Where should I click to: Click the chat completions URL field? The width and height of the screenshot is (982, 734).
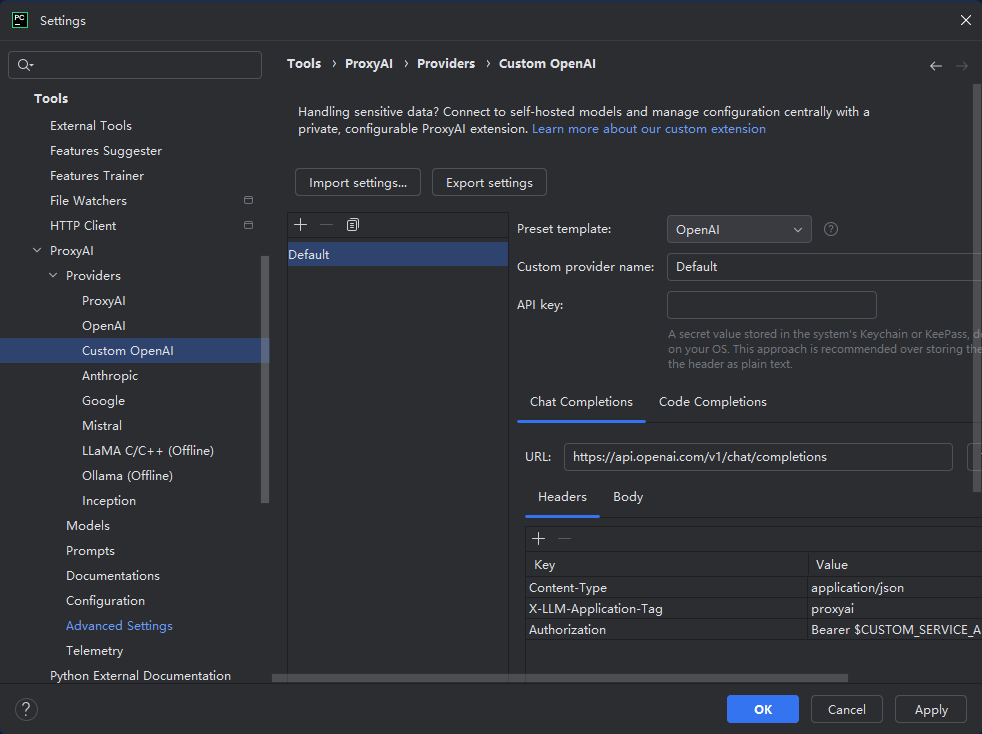click(757, 457)
